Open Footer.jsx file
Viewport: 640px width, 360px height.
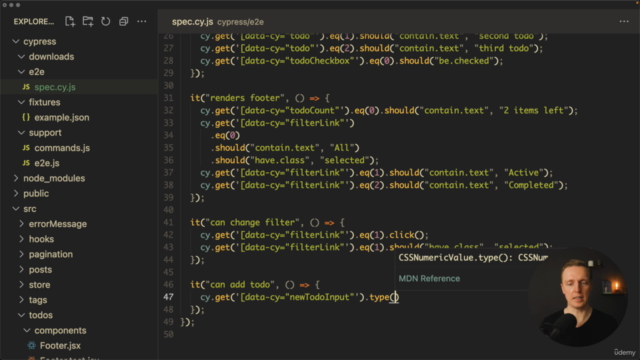[x=60, y=346]
